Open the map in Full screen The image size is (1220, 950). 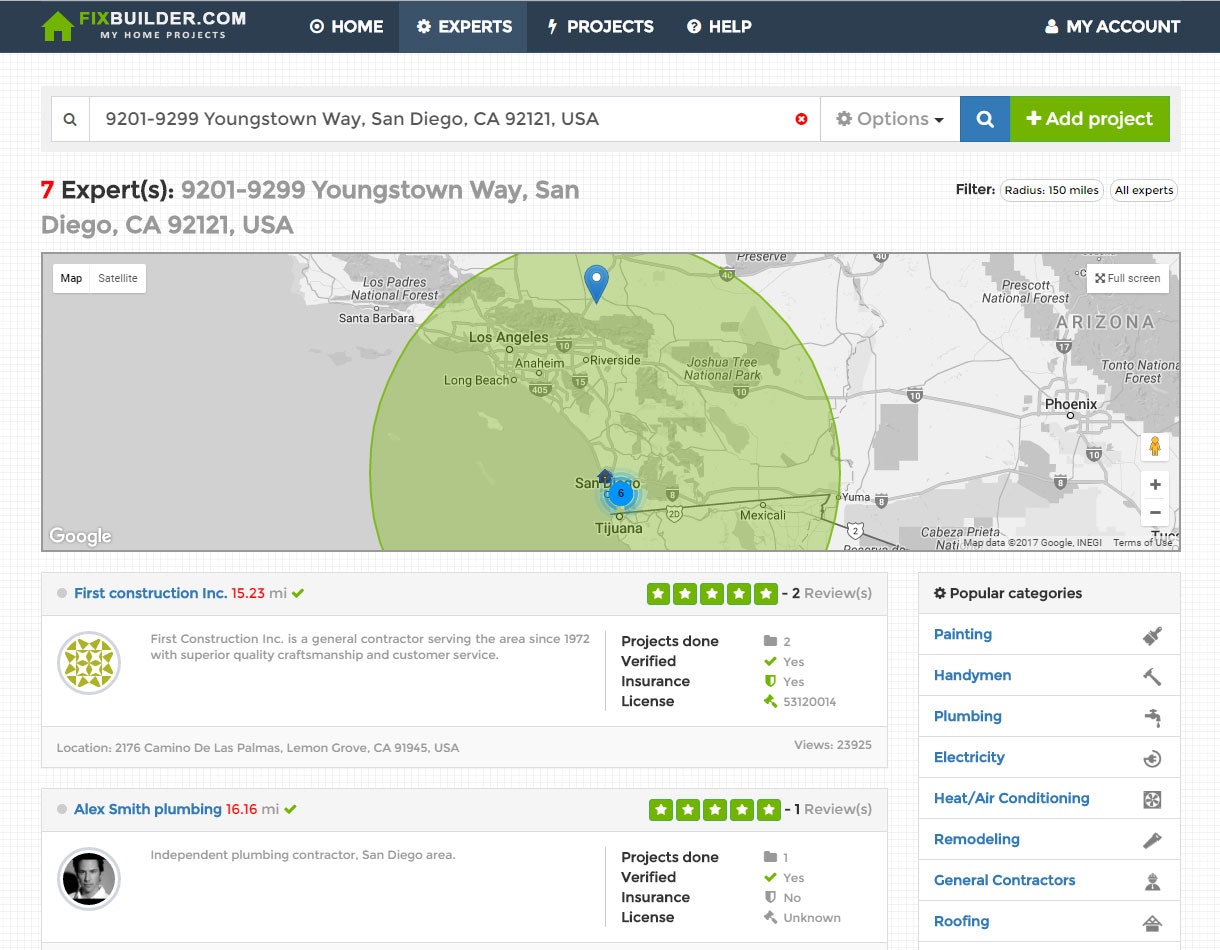(x=1128, y=278)
